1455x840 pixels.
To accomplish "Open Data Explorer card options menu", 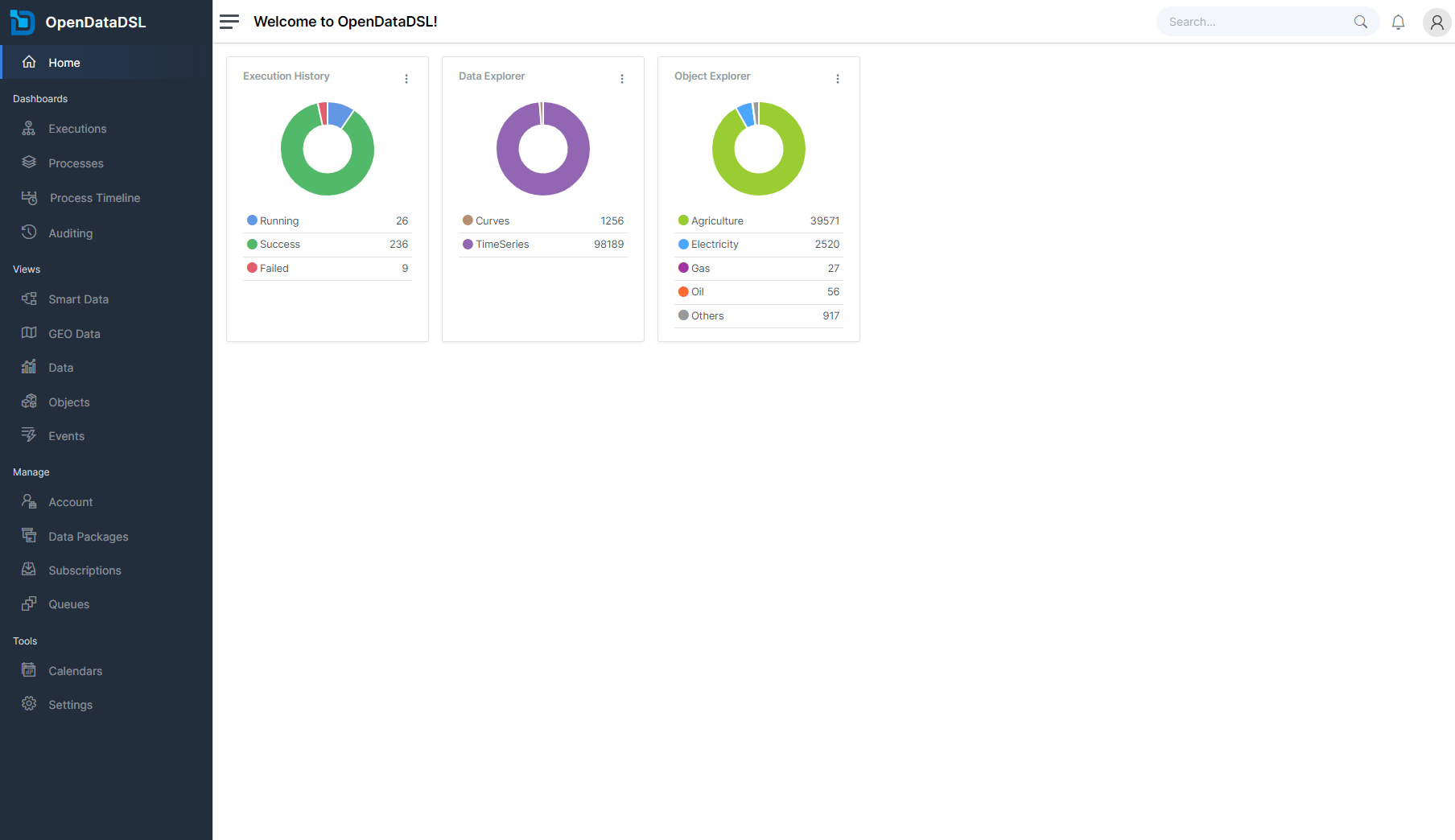I will [622, 79].
